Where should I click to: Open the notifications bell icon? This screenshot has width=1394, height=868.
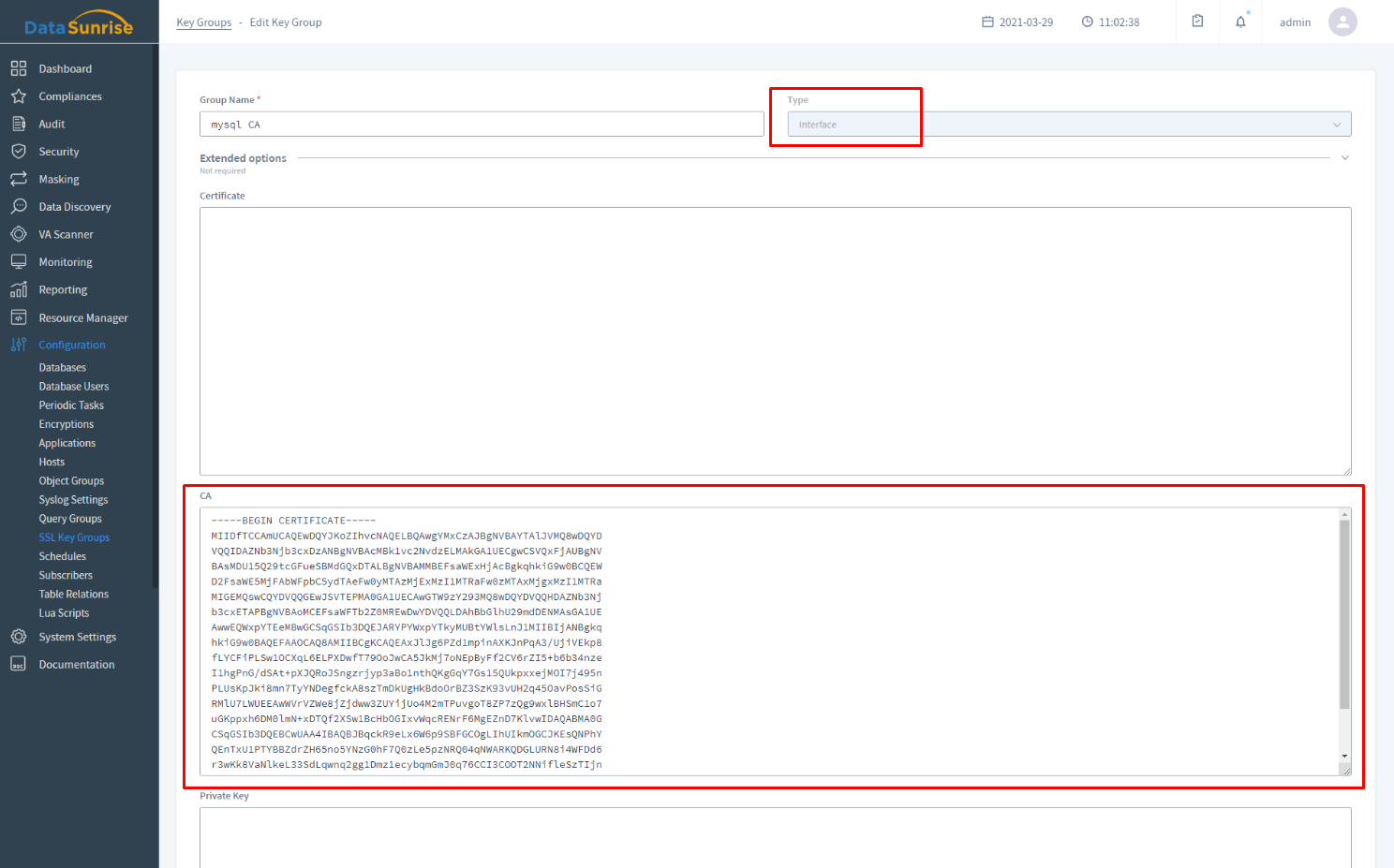1240,22
